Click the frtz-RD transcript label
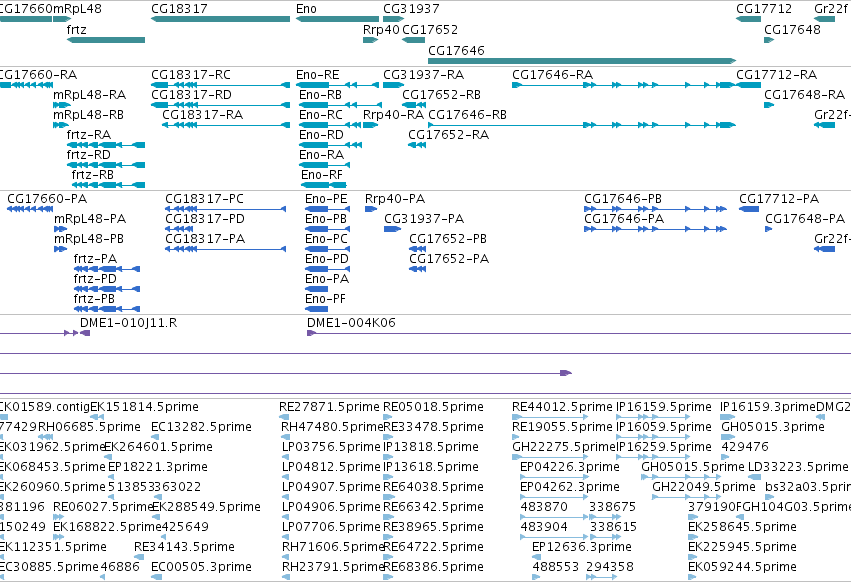Screen dimensions: 851x582 click(88, 155)
